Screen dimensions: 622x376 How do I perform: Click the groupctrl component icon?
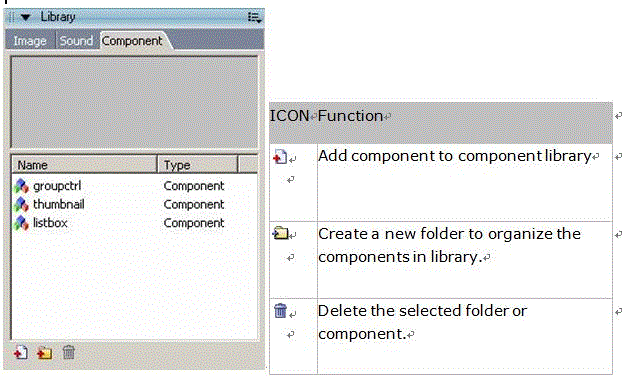21,186
